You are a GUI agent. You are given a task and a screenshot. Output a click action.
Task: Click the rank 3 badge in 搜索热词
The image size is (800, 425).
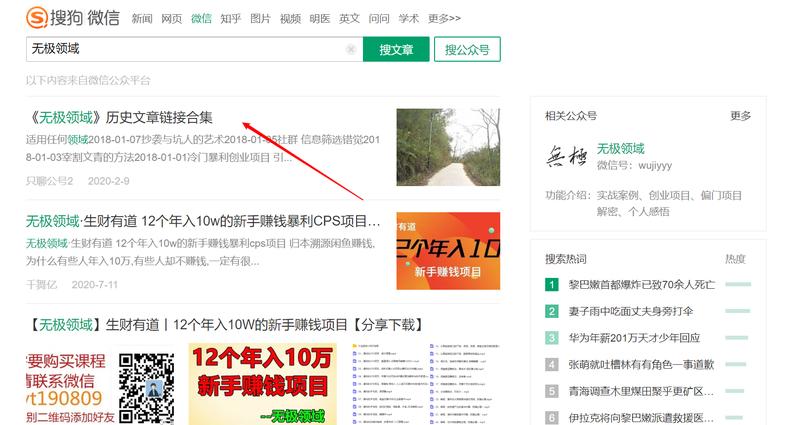pyautogui.click(x=552, y=338)
